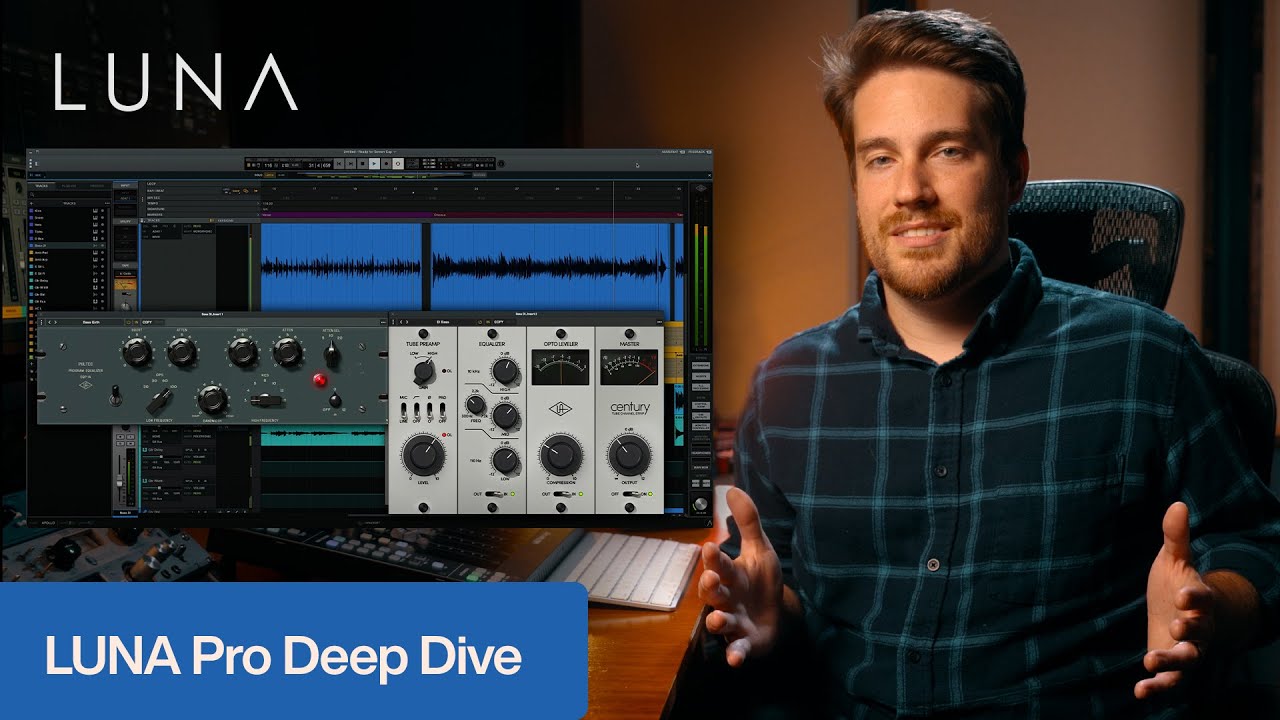Click the Century equalizer LOW knob
Viewport: 1280px width, 720px height.
[505, 460]
